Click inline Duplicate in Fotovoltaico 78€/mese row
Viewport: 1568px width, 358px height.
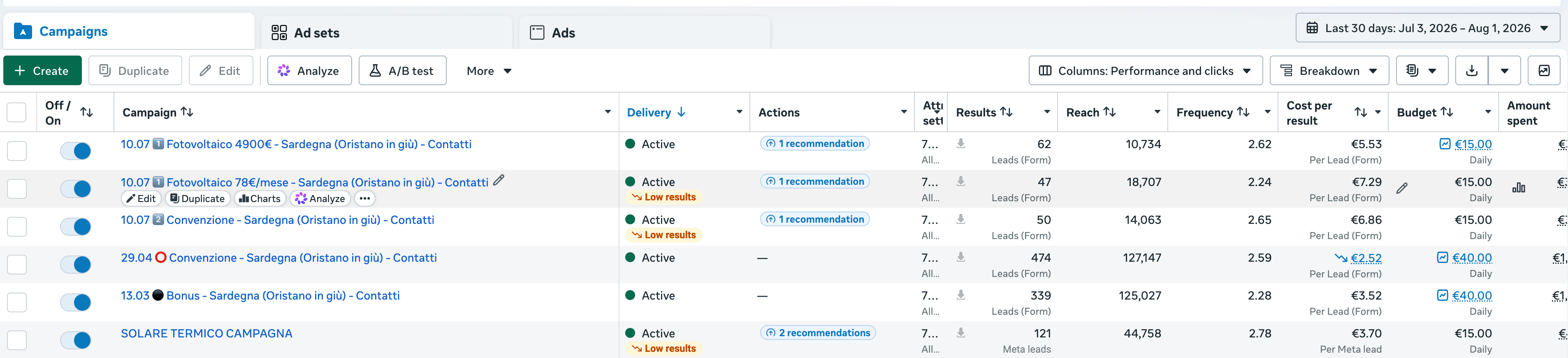point(197,198)
